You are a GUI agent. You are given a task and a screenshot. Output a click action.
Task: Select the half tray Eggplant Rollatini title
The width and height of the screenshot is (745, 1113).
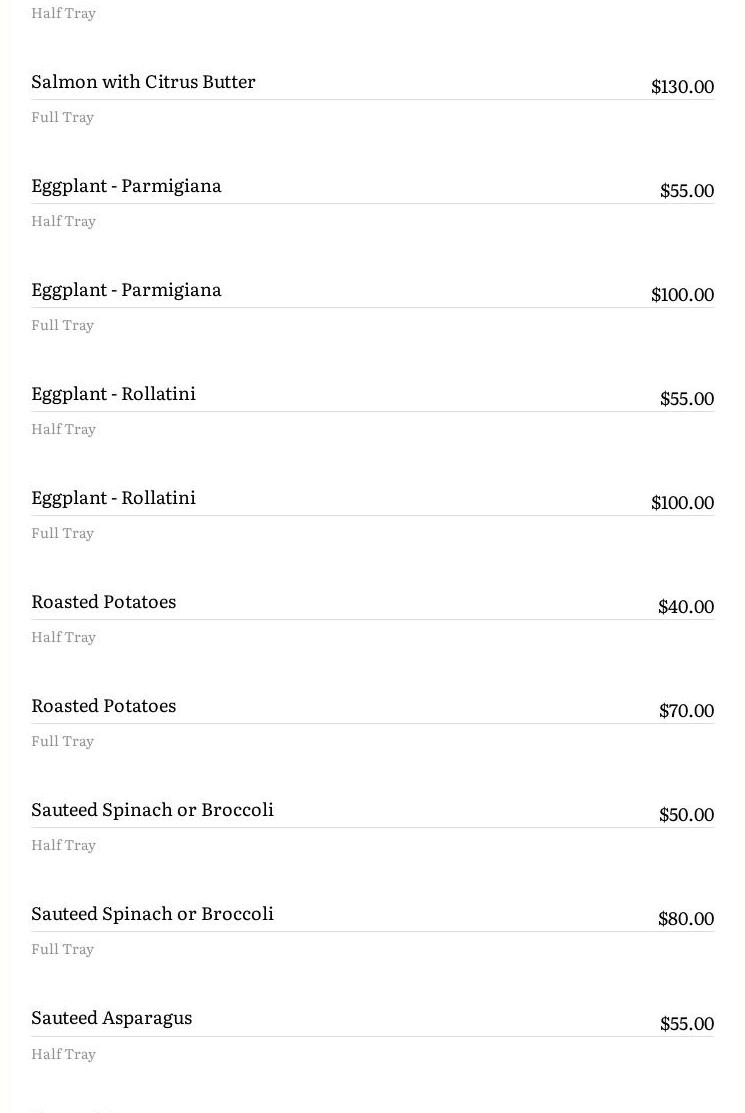coord(113,394)
